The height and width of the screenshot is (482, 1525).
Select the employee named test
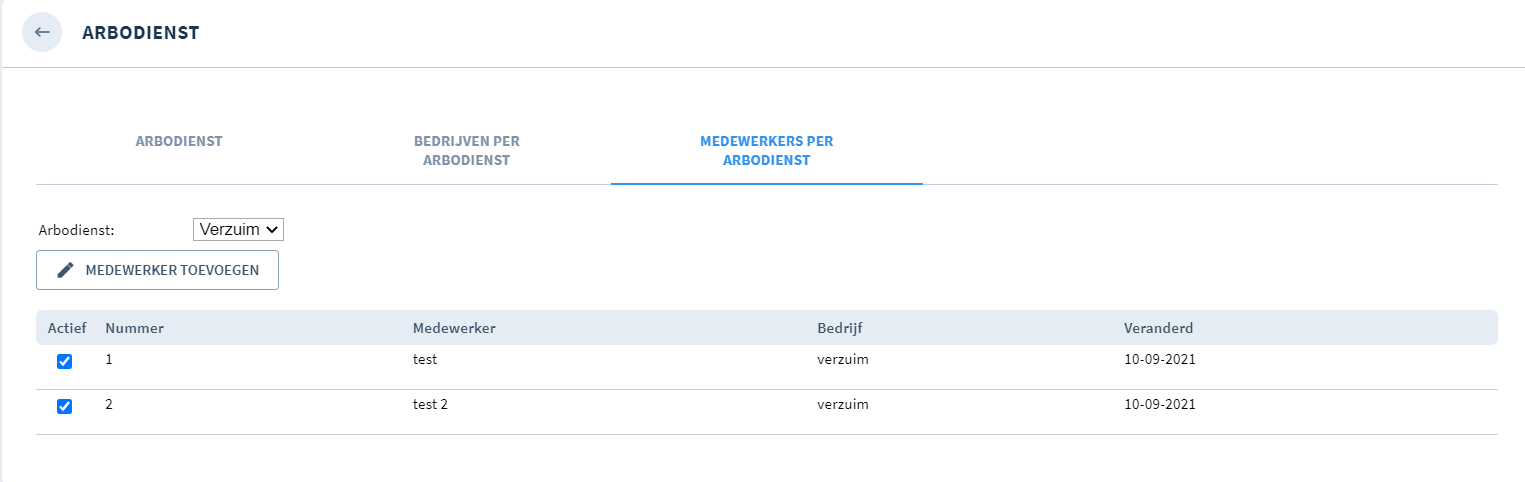click(425, 359)
